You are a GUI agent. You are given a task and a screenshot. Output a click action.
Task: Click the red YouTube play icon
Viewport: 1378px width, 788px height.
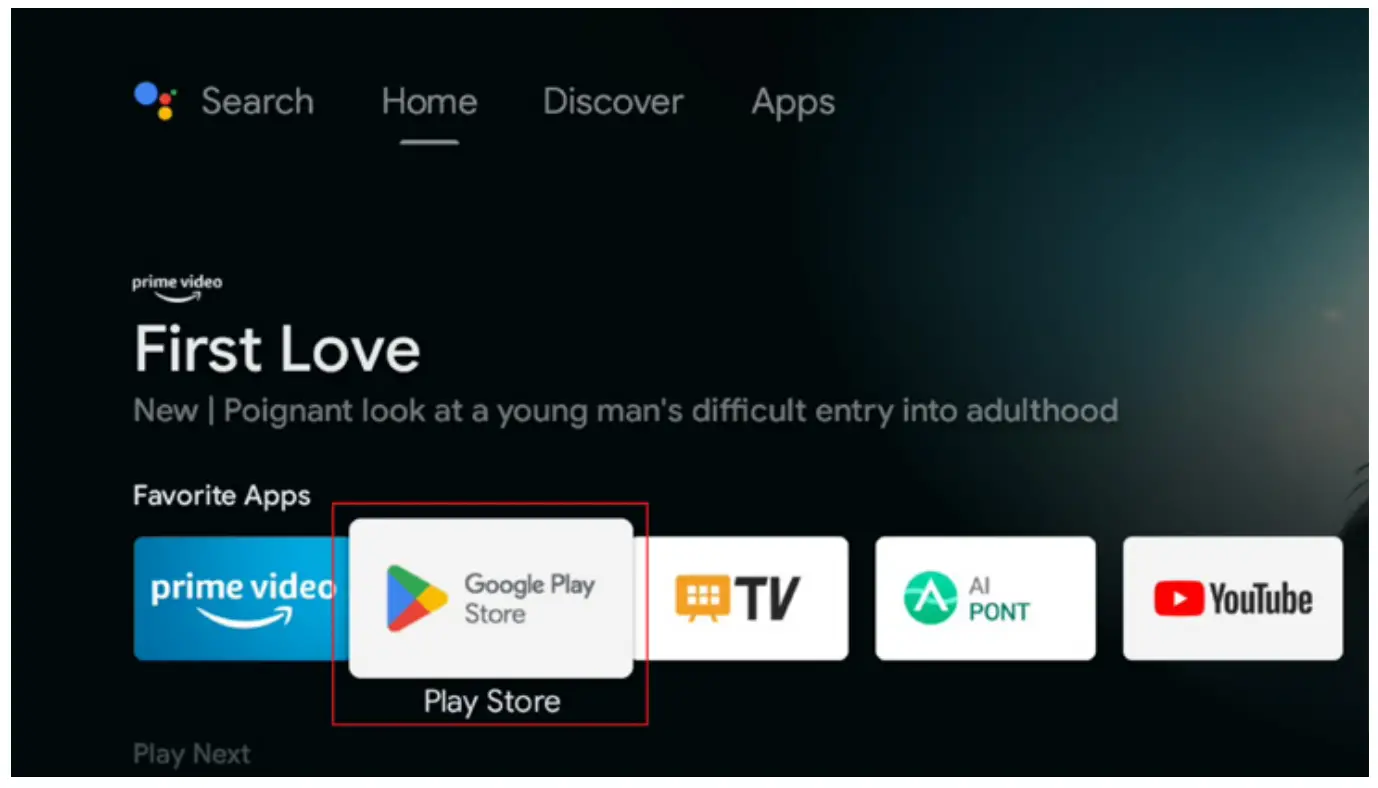pos(1178,600)
